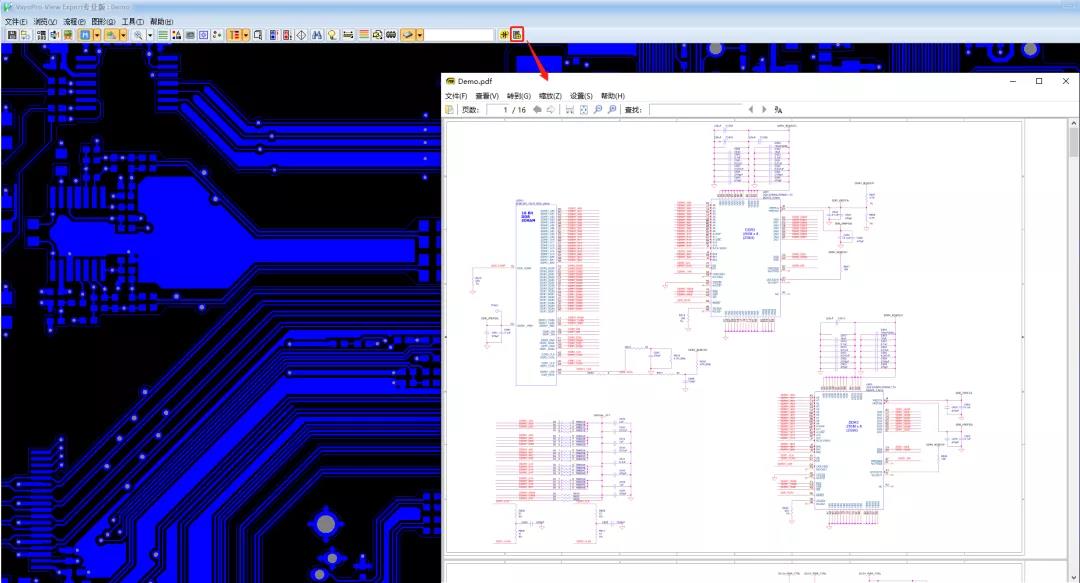Image resolution: width=1080 pixels, height=583 pixels.
Task: Go to previous page arrow in PDF viewer
Action: (537, 110)
